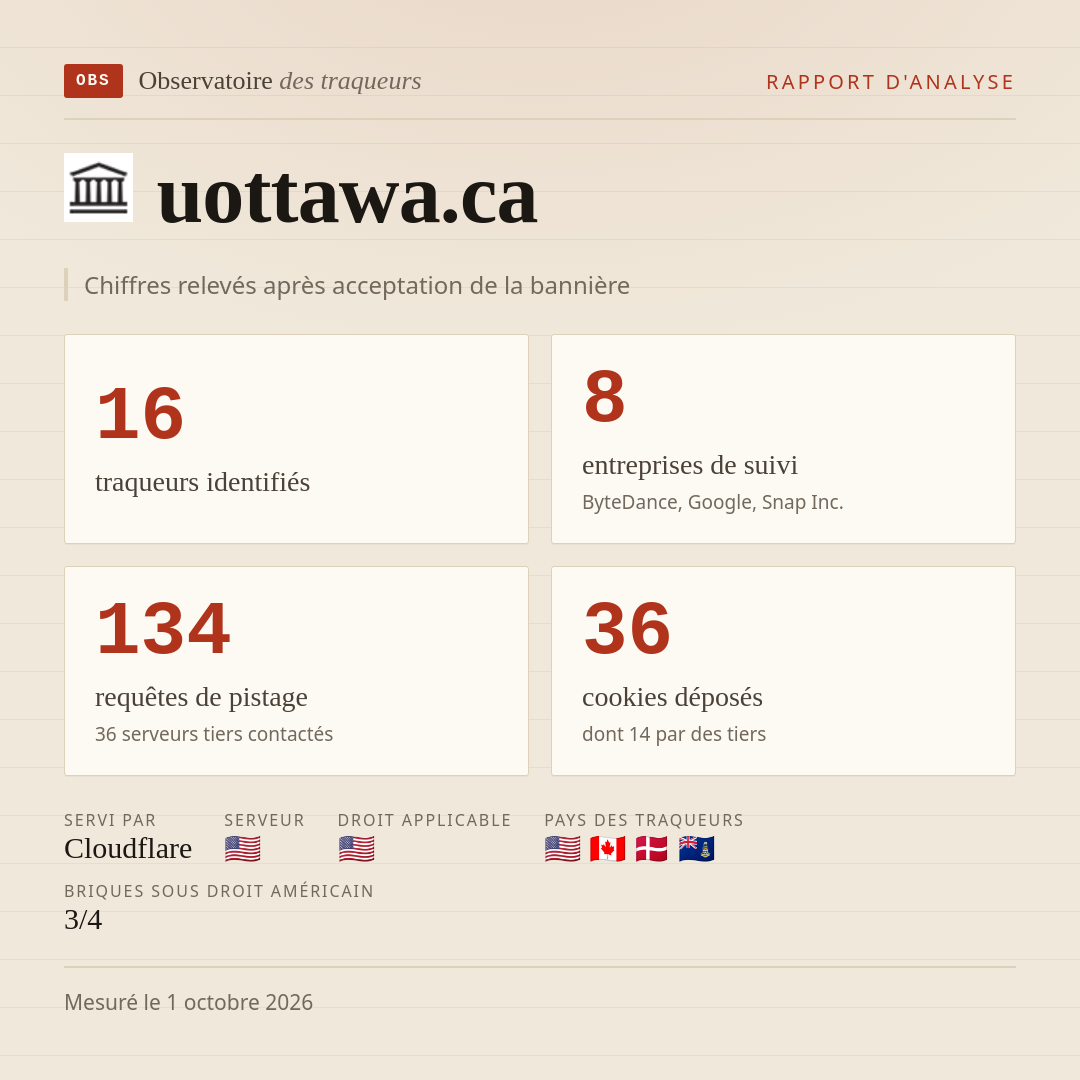Click the DROIT APPLICABLE label
The height and width of the screenshot is (1080, 1080).
424,820
